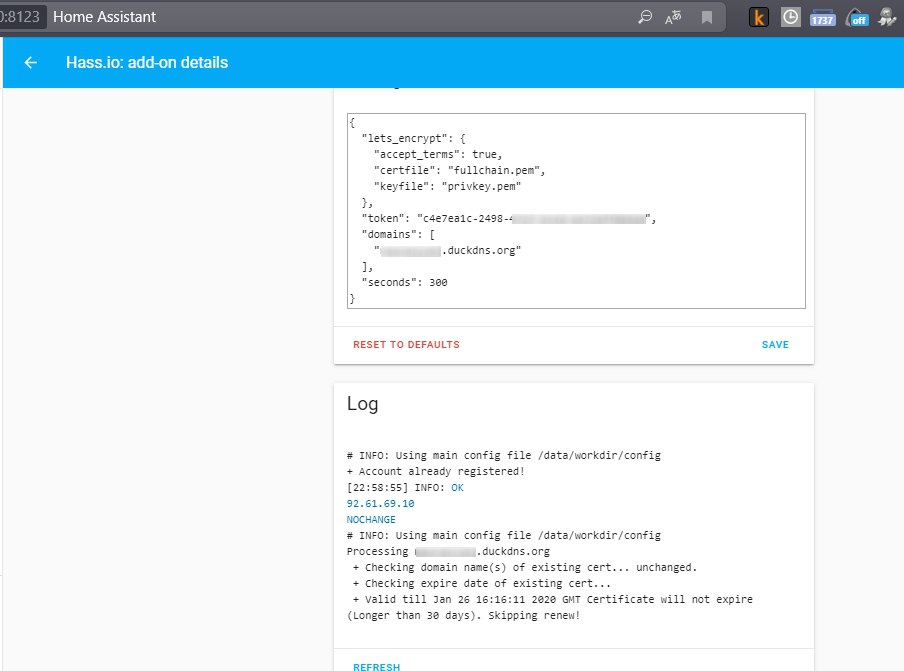Click the '92.61.69.10' IP in log

(381, 504)
